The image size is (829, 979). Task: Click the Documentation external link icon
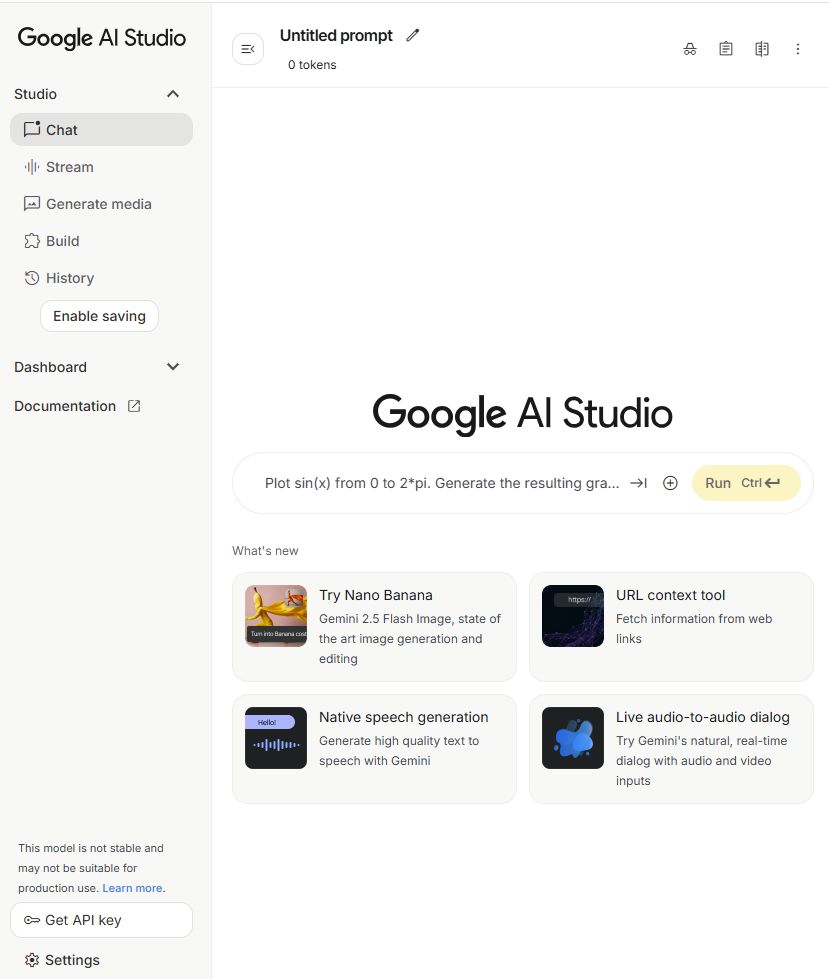pos(134,406)
